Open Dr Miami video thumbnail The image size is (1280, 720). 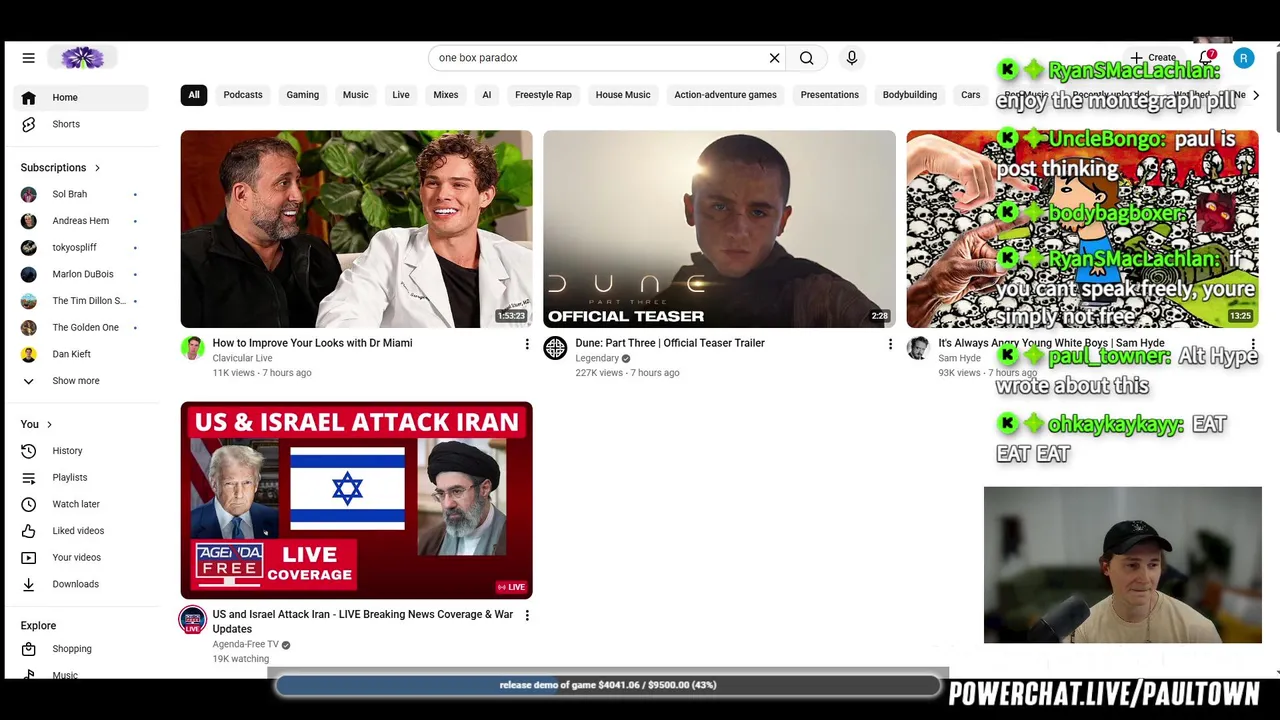pos(356,229)
